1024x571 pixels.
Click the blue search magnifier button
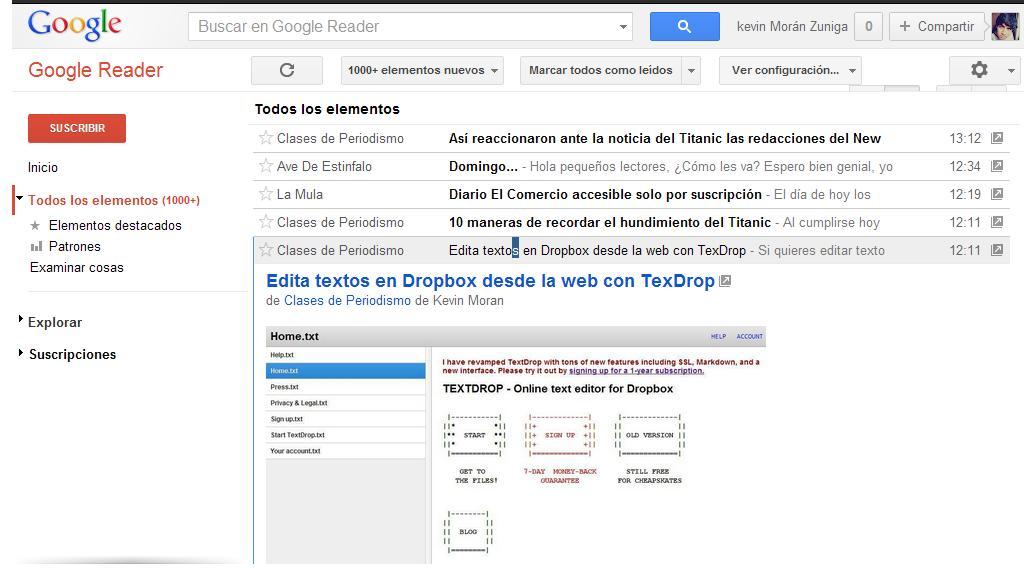pos(684,27)
